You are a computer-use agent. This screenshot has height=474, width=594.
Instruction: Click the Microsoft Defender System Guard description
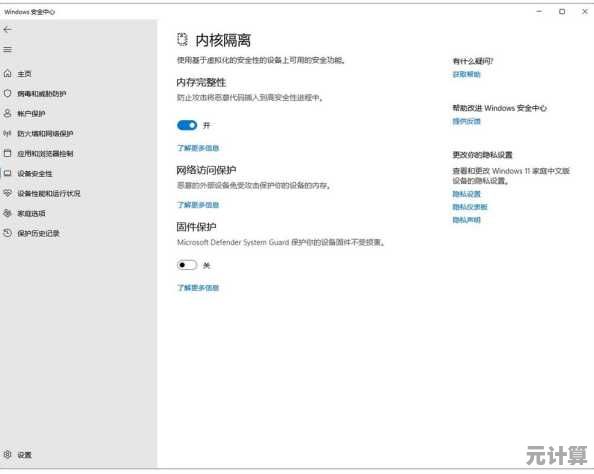coord(281,242)
